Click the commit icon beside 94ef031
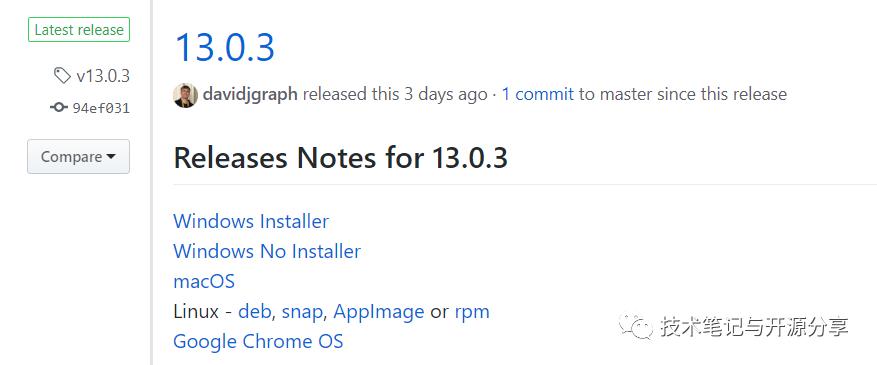The height and width of the screenshot is (365, 877). tap(58, 107)
